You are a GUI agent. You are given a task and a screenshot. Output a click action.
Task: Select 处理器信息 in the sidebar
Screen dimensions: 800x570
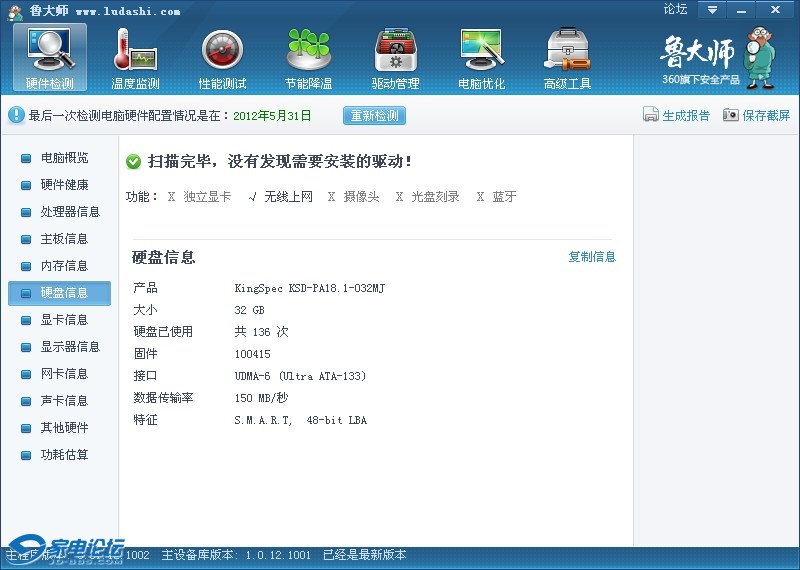pos(70,212)
